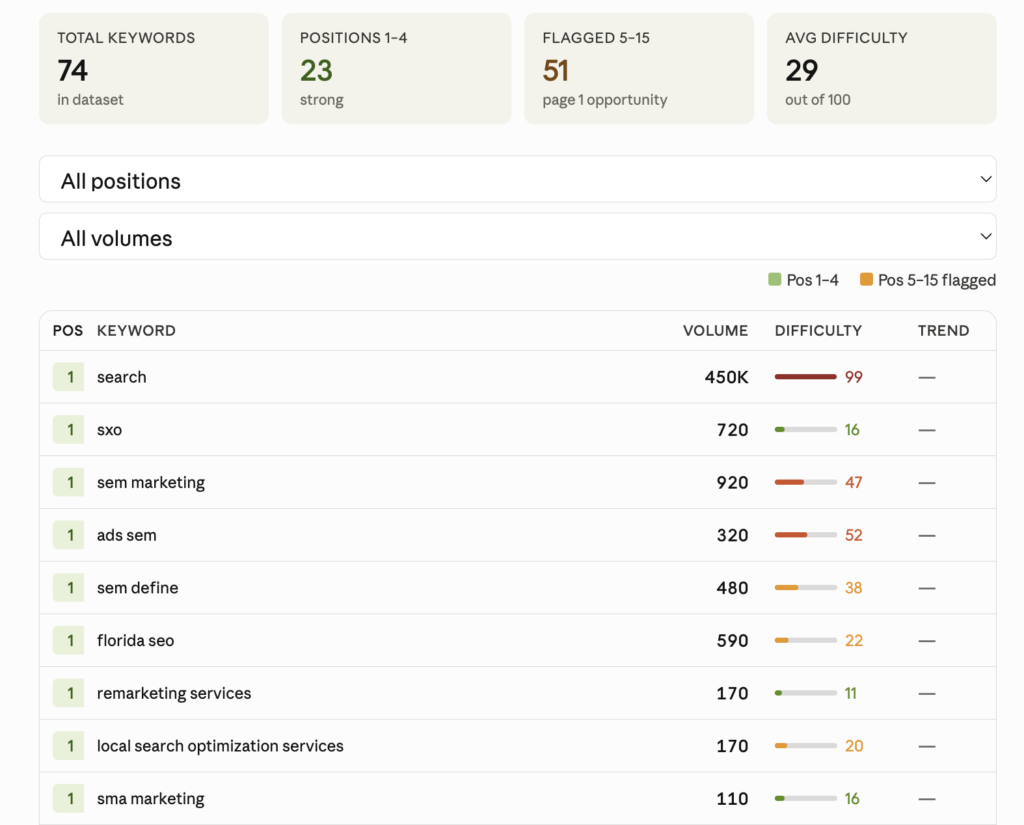Click the Total Keywords 74 card
The height and width of the screenshot is (825, 1024).
(154, 69)
